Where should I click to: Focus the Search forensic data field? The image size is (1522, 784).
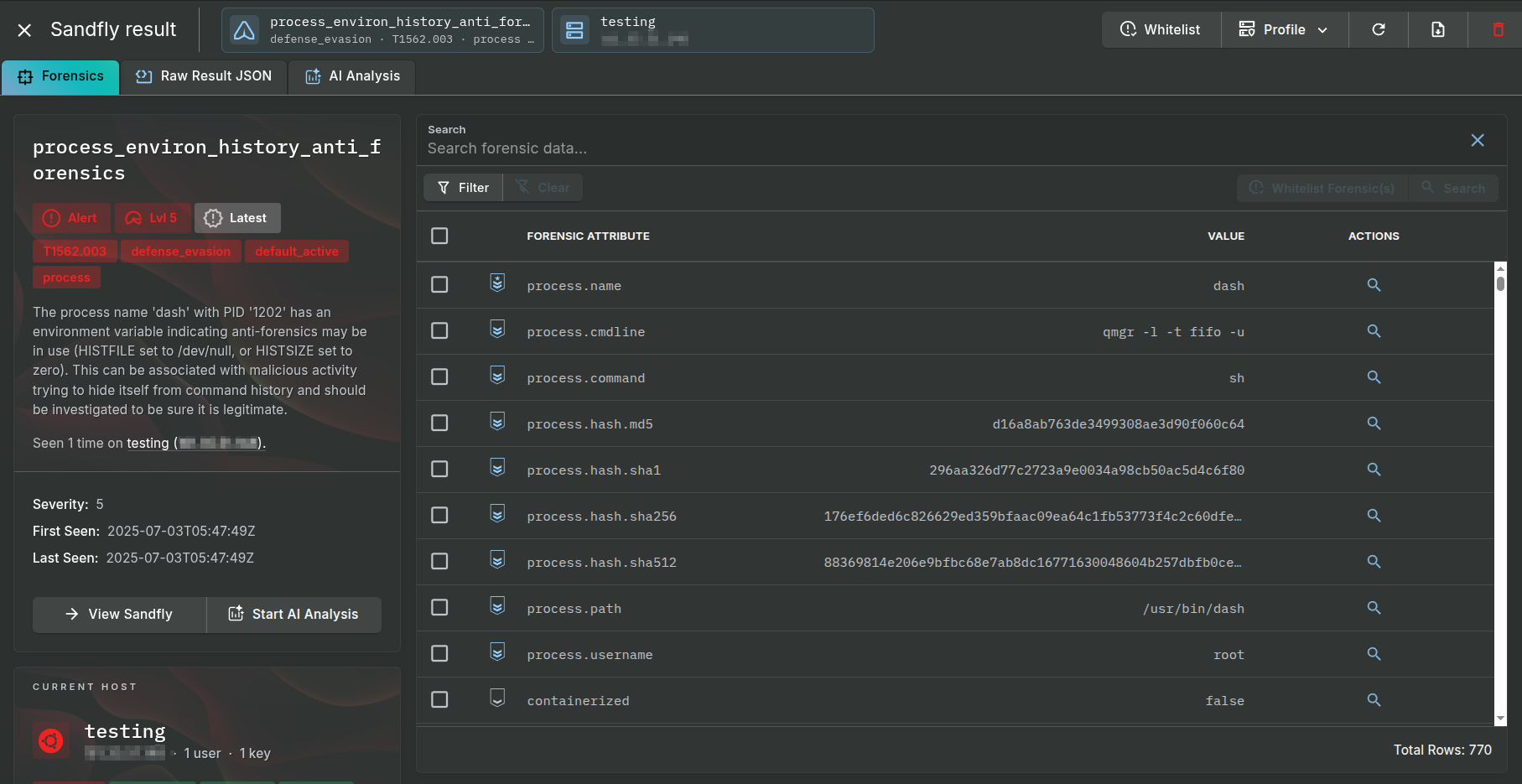939,148
